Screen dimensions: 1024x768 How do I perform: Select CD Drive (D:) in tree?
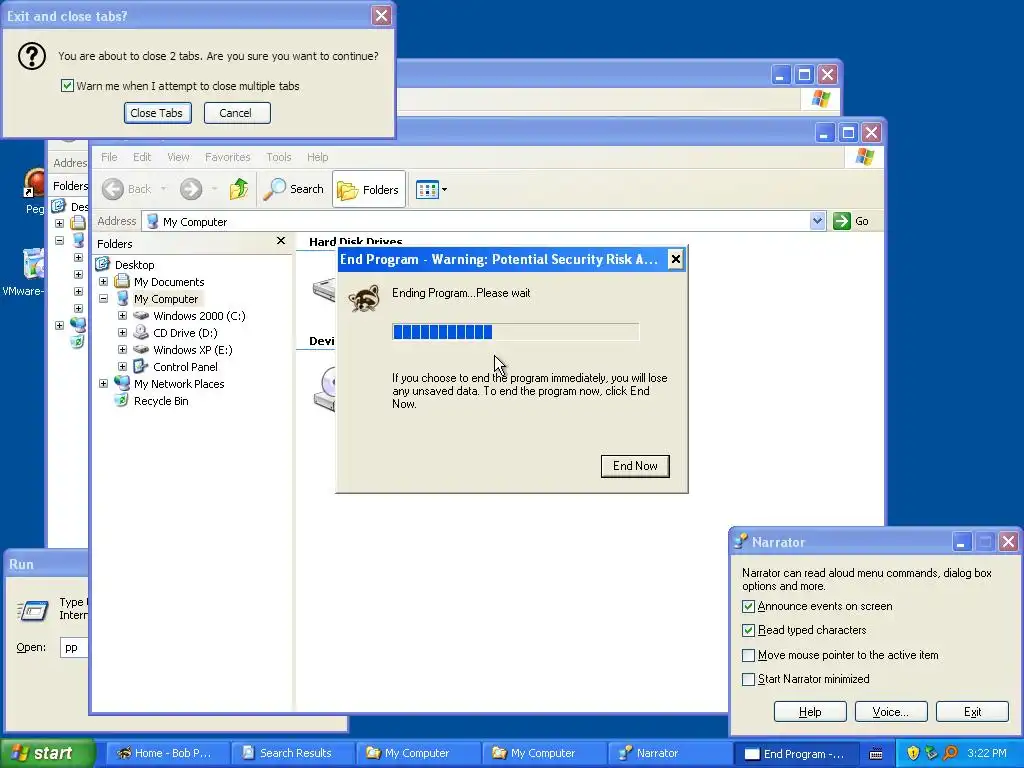click(x=185, y=332)
